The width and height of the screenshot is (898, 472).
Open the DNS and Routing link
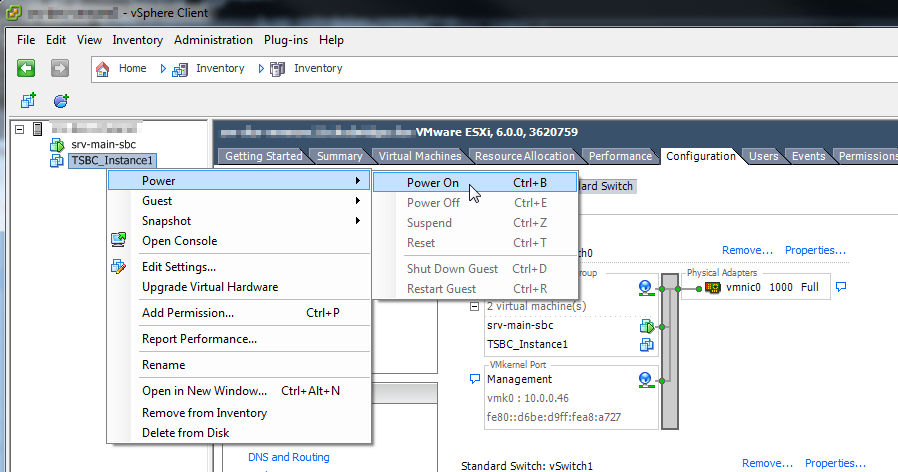(x=289, y=457)
